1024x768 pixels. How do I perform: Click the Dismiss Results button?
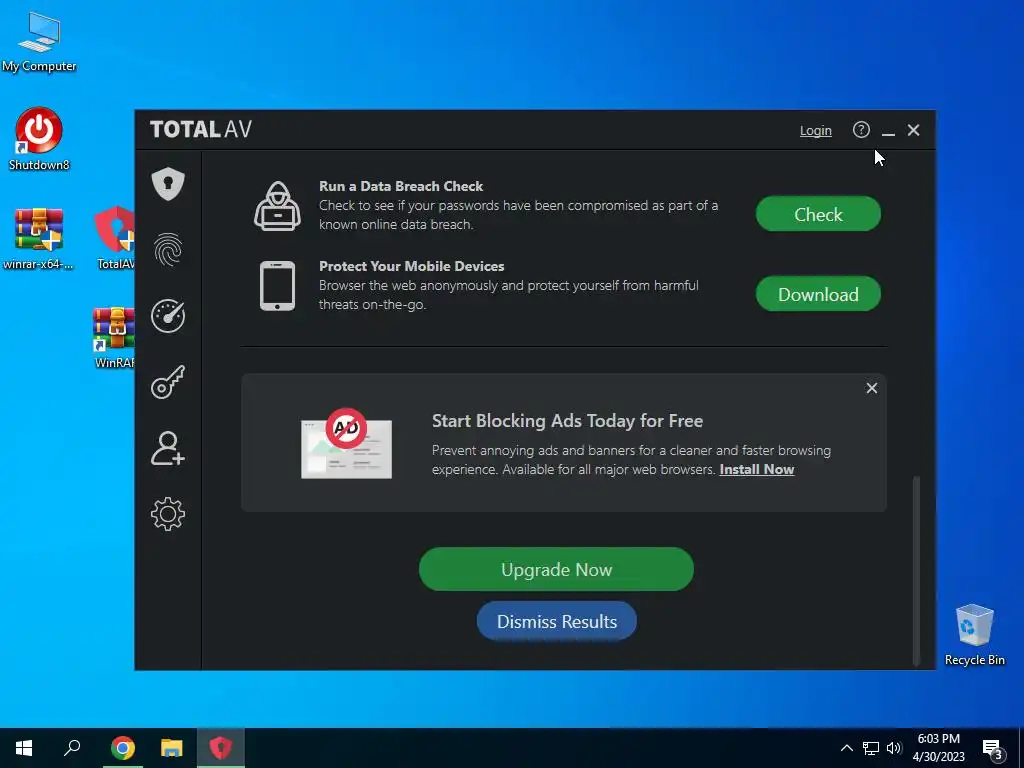click(x=556, y=621)
